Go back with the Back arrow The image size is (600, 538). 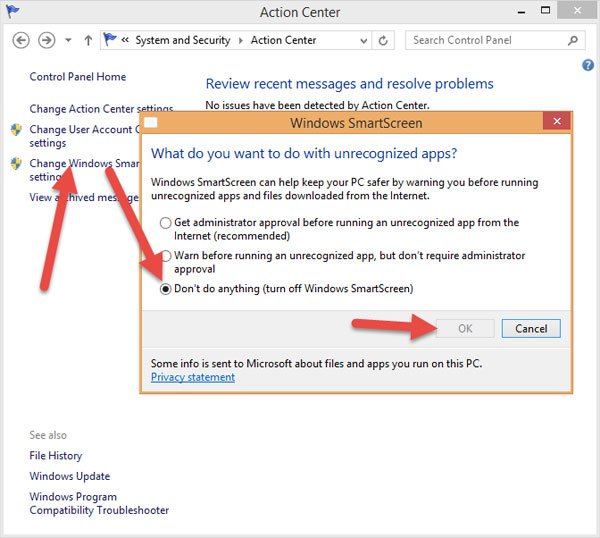(21, 40)
